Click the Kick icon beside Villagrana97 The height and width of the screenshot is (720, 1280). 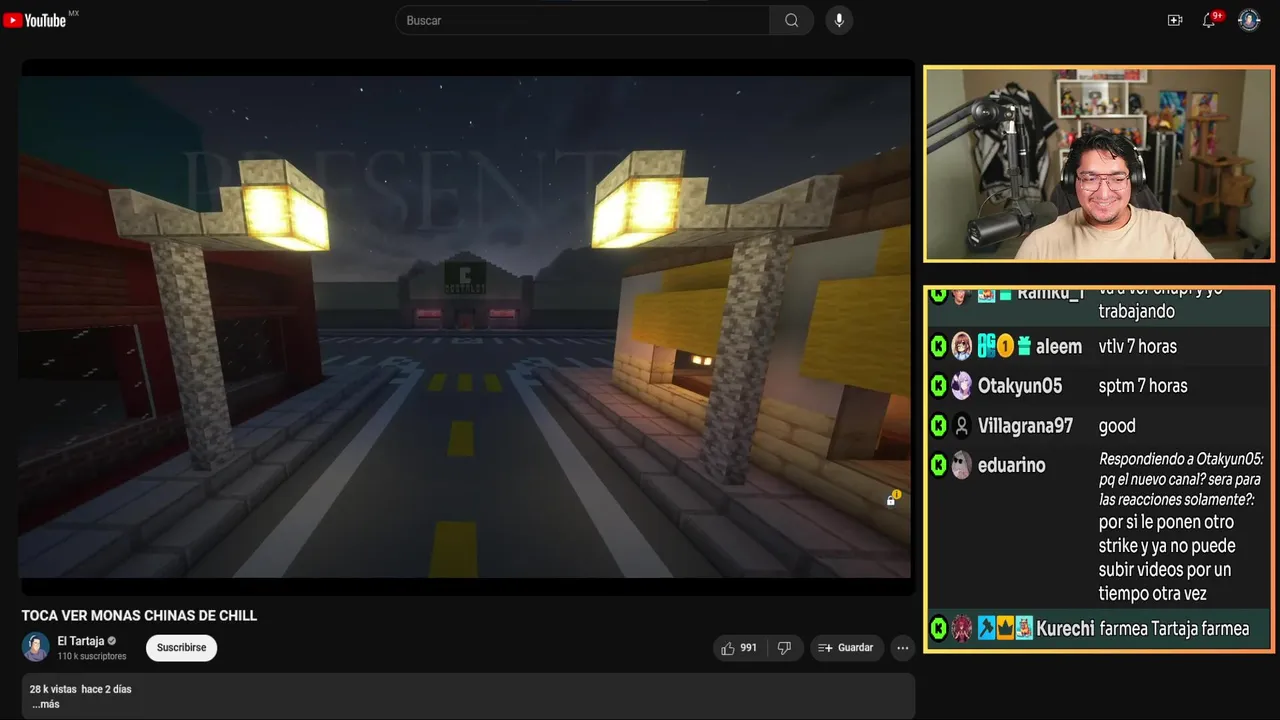pos(938,426)
